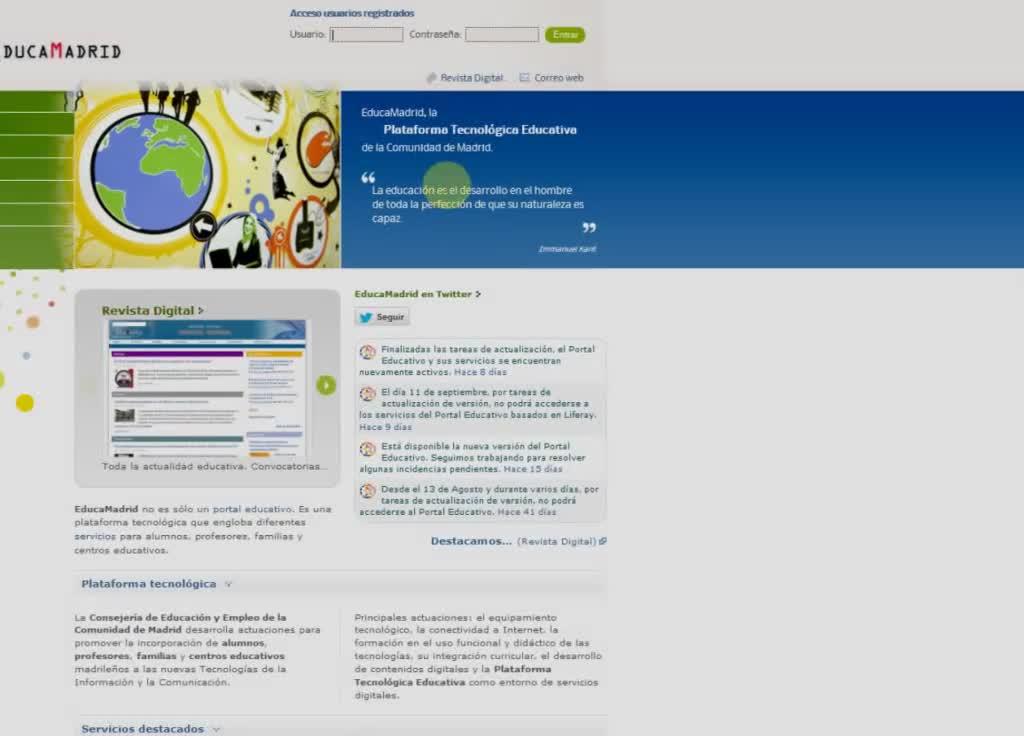Click 'Hace 9 días' tweet timestamp

coord(385,427)
